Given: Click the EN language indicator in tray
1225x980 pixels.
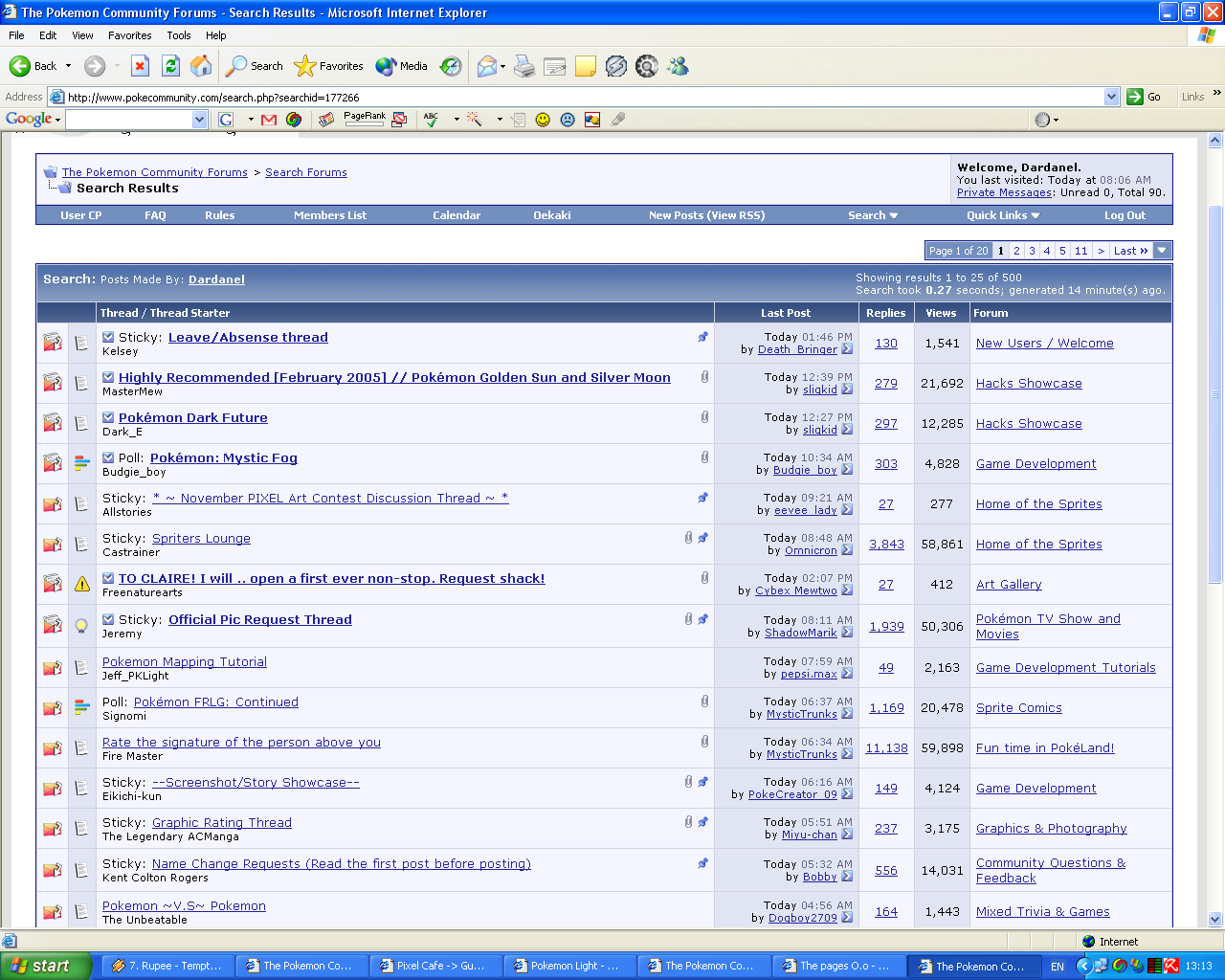Looking at the screenshot, I should coord(1058,967).
